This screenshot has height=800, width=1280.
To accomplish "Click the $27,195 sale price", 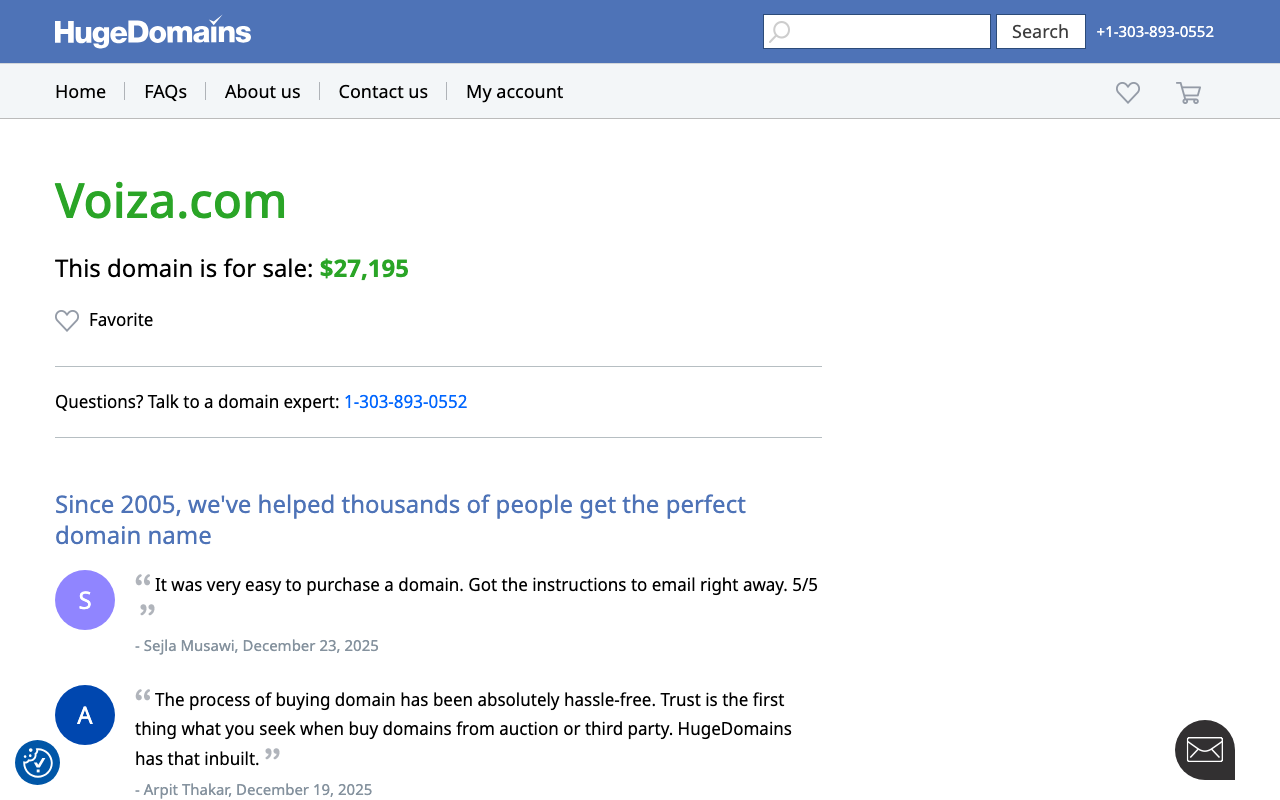I will pos(364,269).
